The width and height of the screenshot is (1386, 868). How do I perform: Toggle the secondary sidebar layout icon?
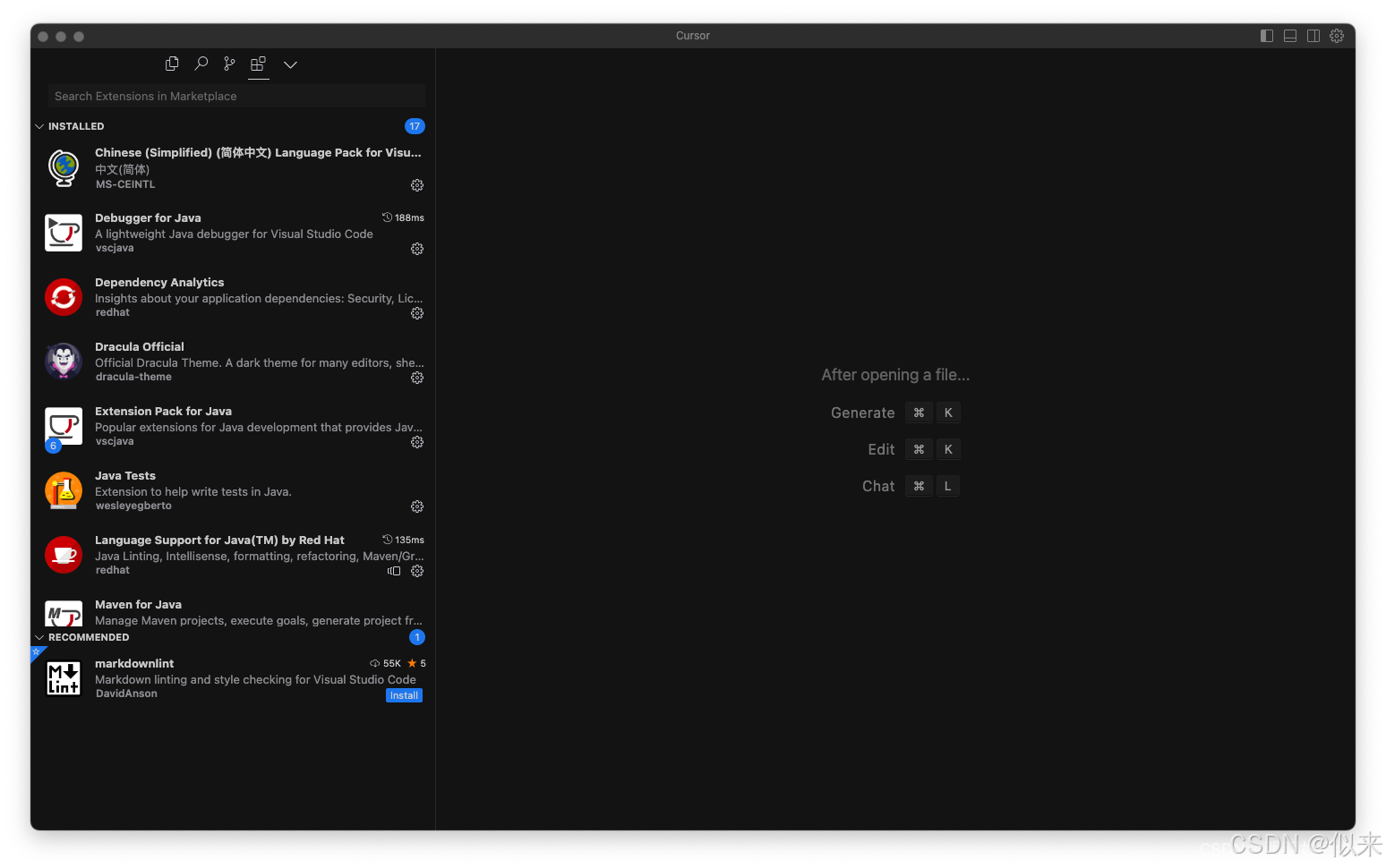click(x=1313, y=36)
